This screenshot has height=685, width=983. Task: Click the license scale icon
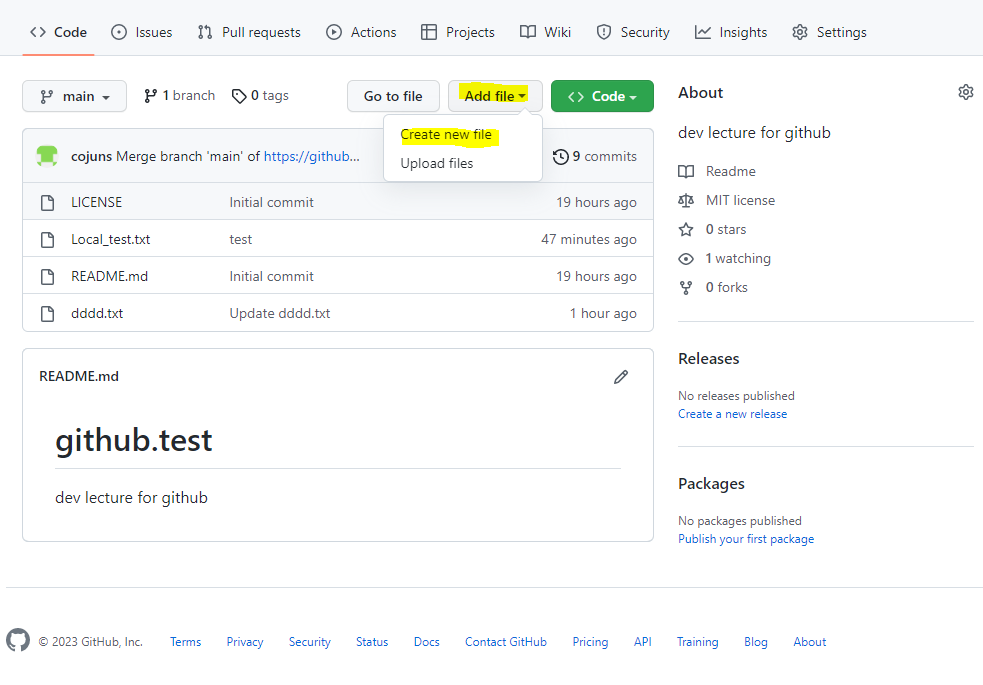686,200
